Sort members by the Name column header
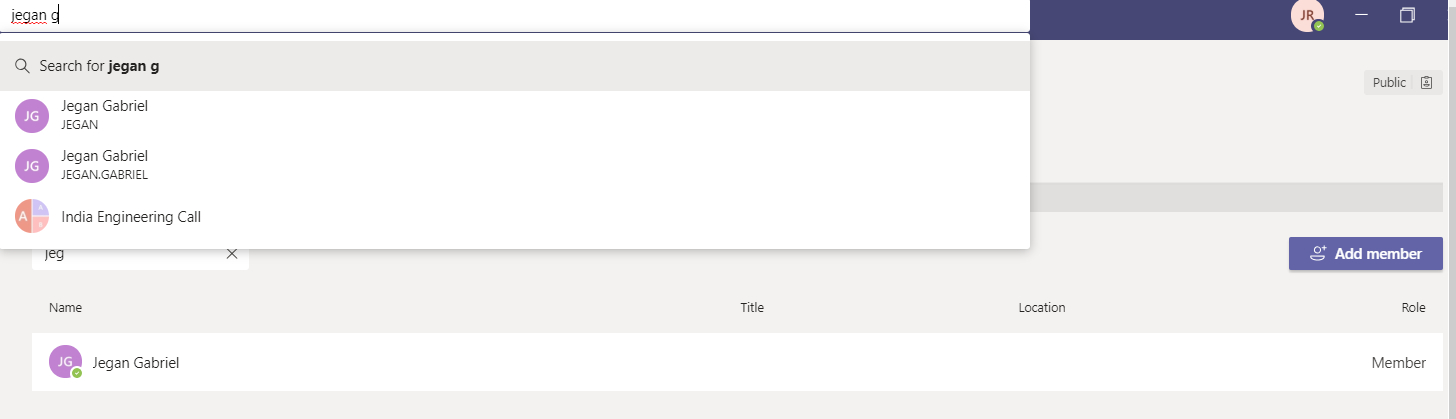 tap(65, 308)
